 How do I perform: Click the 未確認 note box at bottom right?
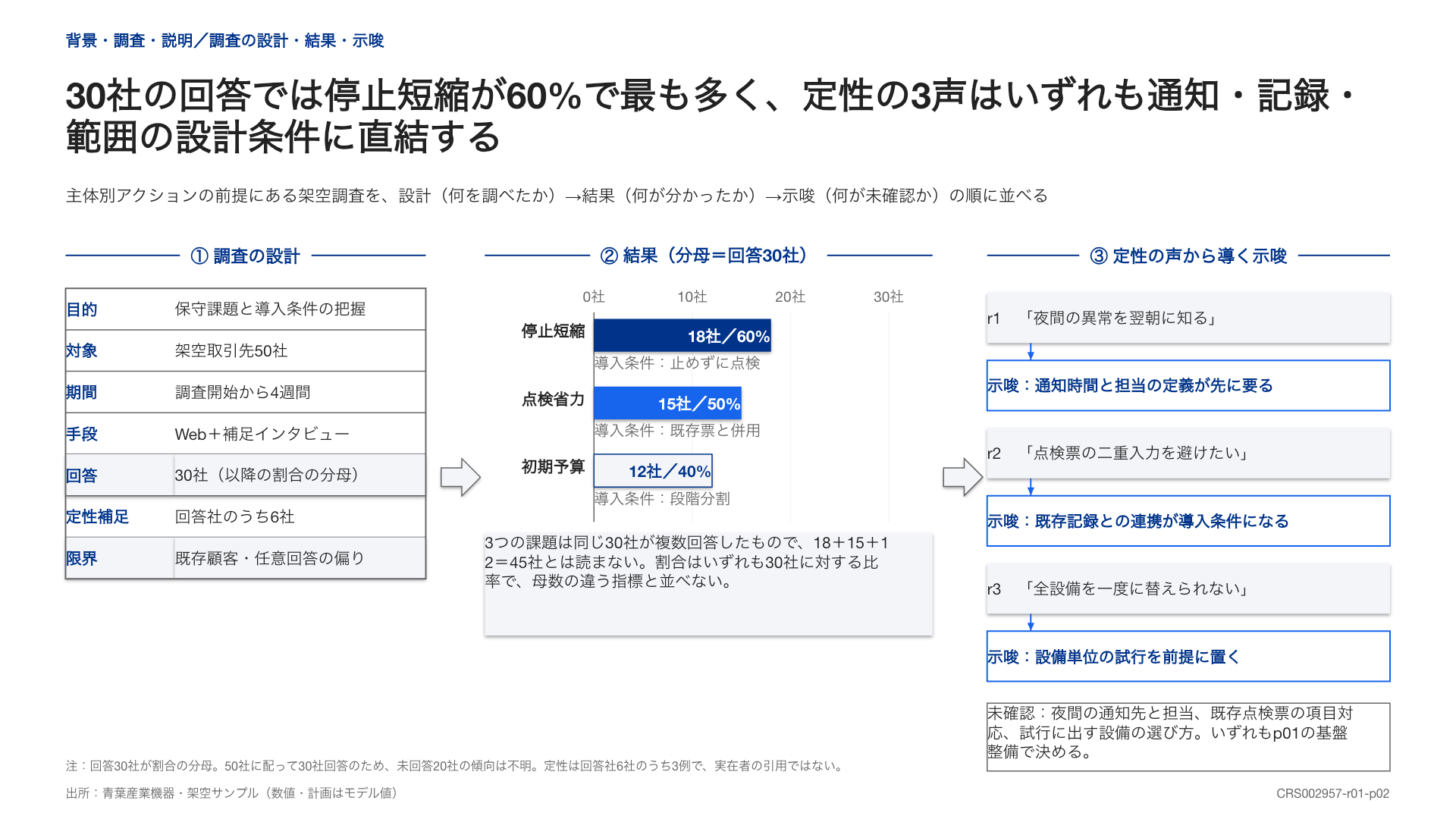click(x=1188, y=737)
